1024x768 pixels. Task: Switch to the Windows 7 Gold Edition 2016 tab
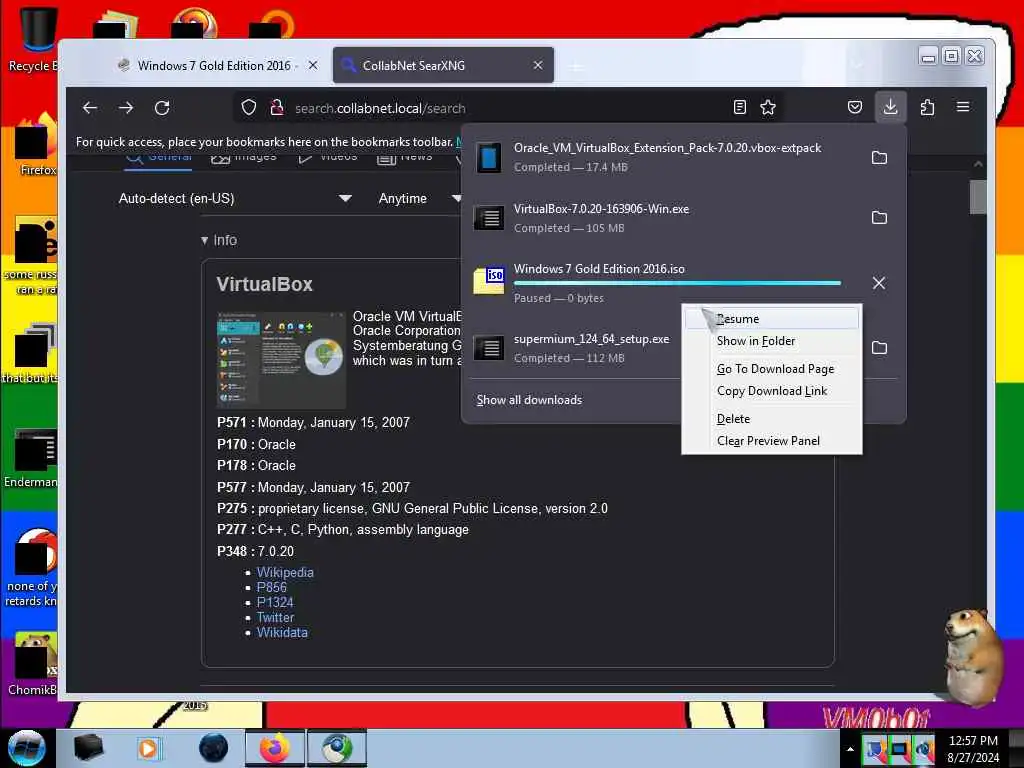214,65
